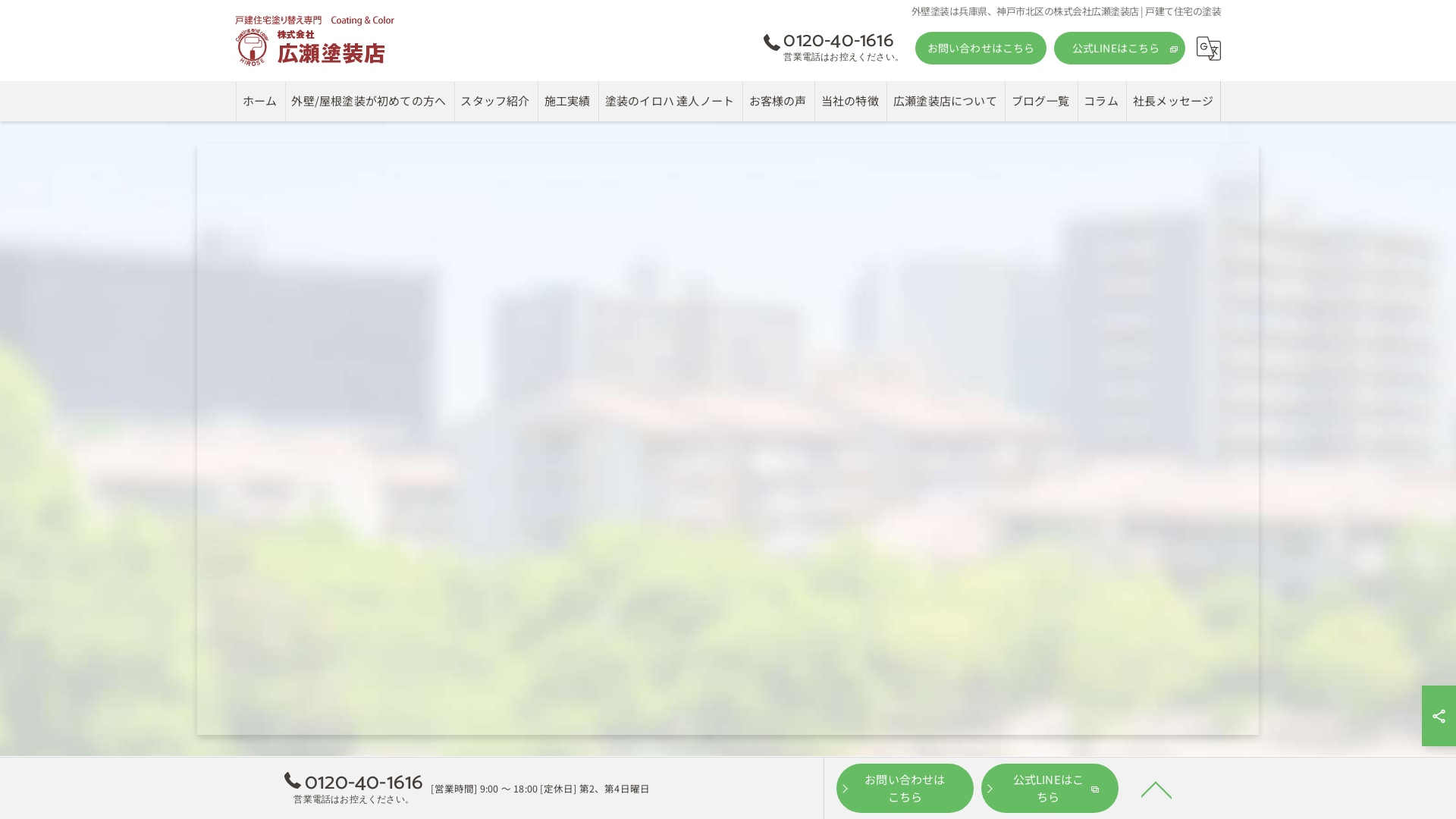Click the お問い合わせはこちら button in the header
This screenshot has width=1456, height=819.
pos(980,48)
